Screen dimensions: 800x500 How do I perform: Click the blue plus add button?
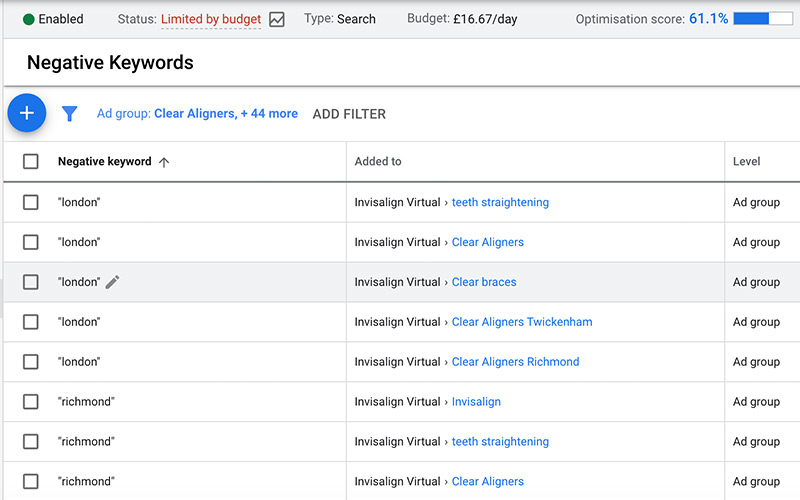27,113
